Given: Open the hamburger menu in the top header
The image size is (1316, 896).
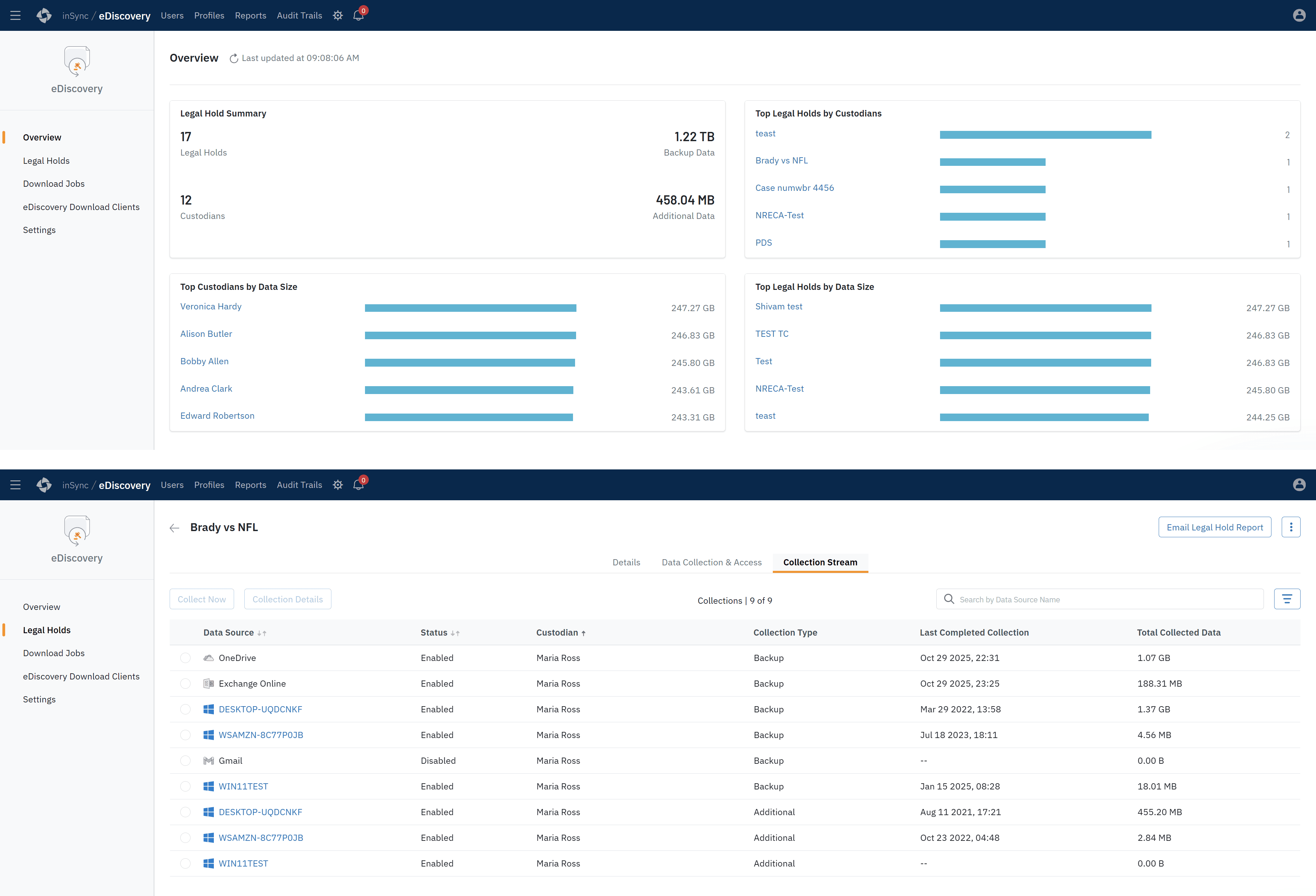Looking at the screenshot, I should tap(15, 15).
